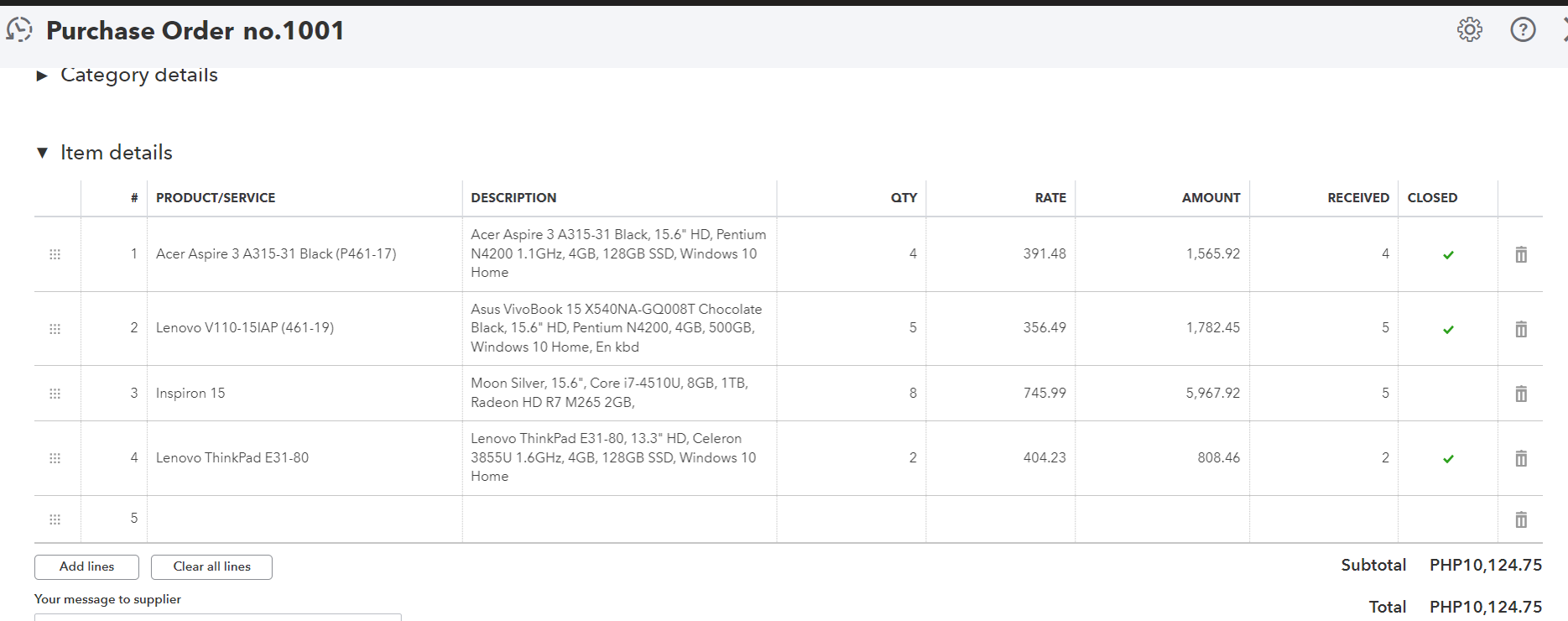The height and width of the screenshot is (621, 1568).
Task: Click the help question mark icon
Action: tap(1523, 30)
